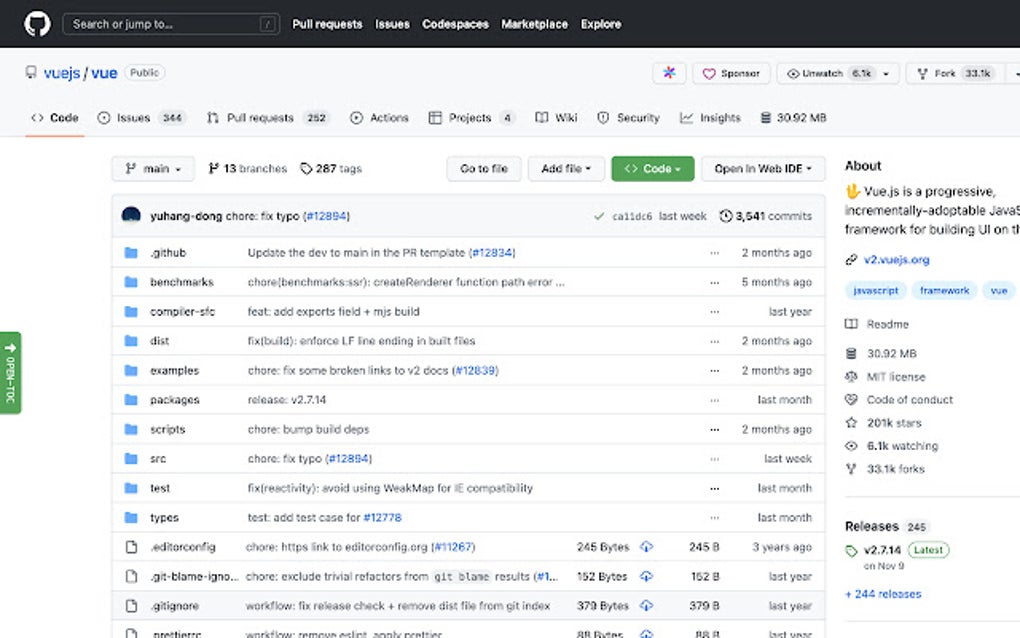The image size is (1020, 638).
Task: Open the Security shield icon tab
Action: click(x=604, y=117)
